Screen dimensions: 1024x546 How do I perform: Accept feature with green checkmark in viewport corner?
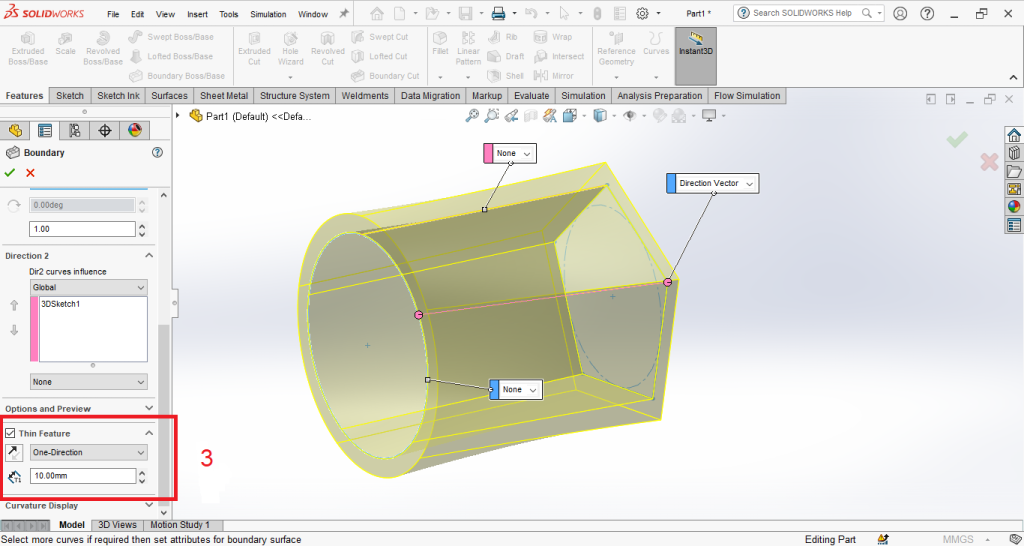pos(957,140)
